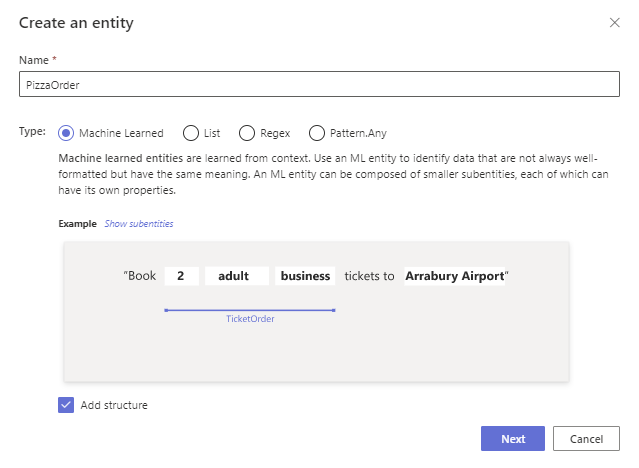The height and width of the screenshot is (468, 639).
Task: Click the "2" token in the example
Action: point(181,276)
